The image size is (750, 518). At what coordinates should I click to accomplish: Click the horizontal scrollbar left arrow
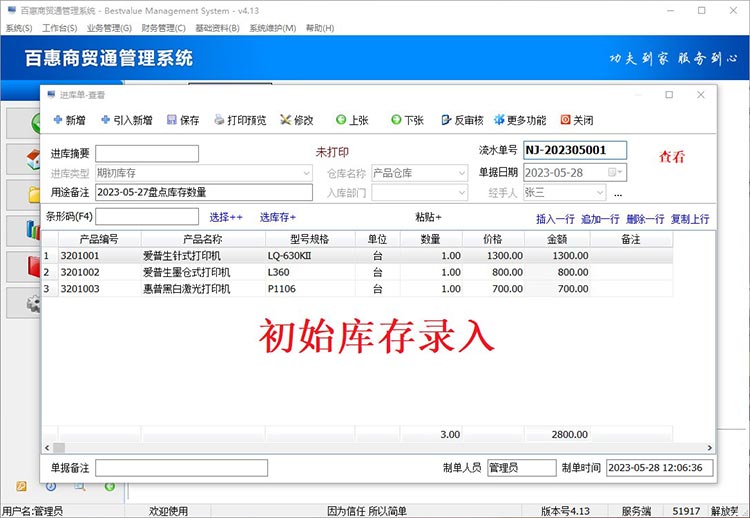47,448
